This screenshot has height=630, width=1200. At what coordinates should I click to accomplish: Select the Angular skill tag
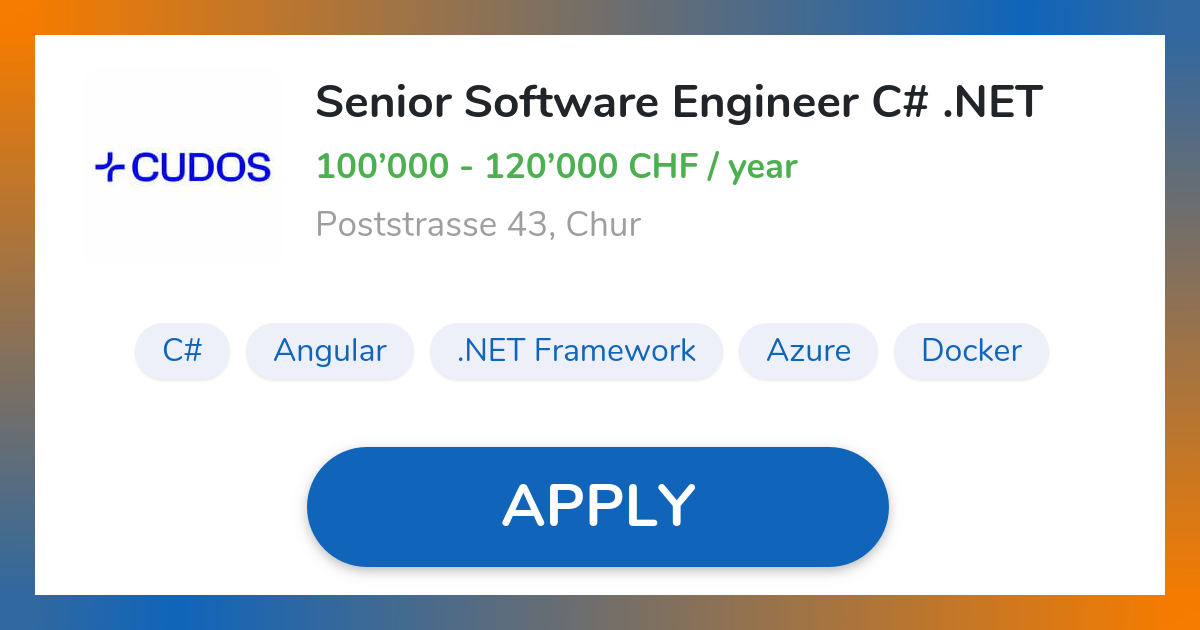tap(330, 351)
